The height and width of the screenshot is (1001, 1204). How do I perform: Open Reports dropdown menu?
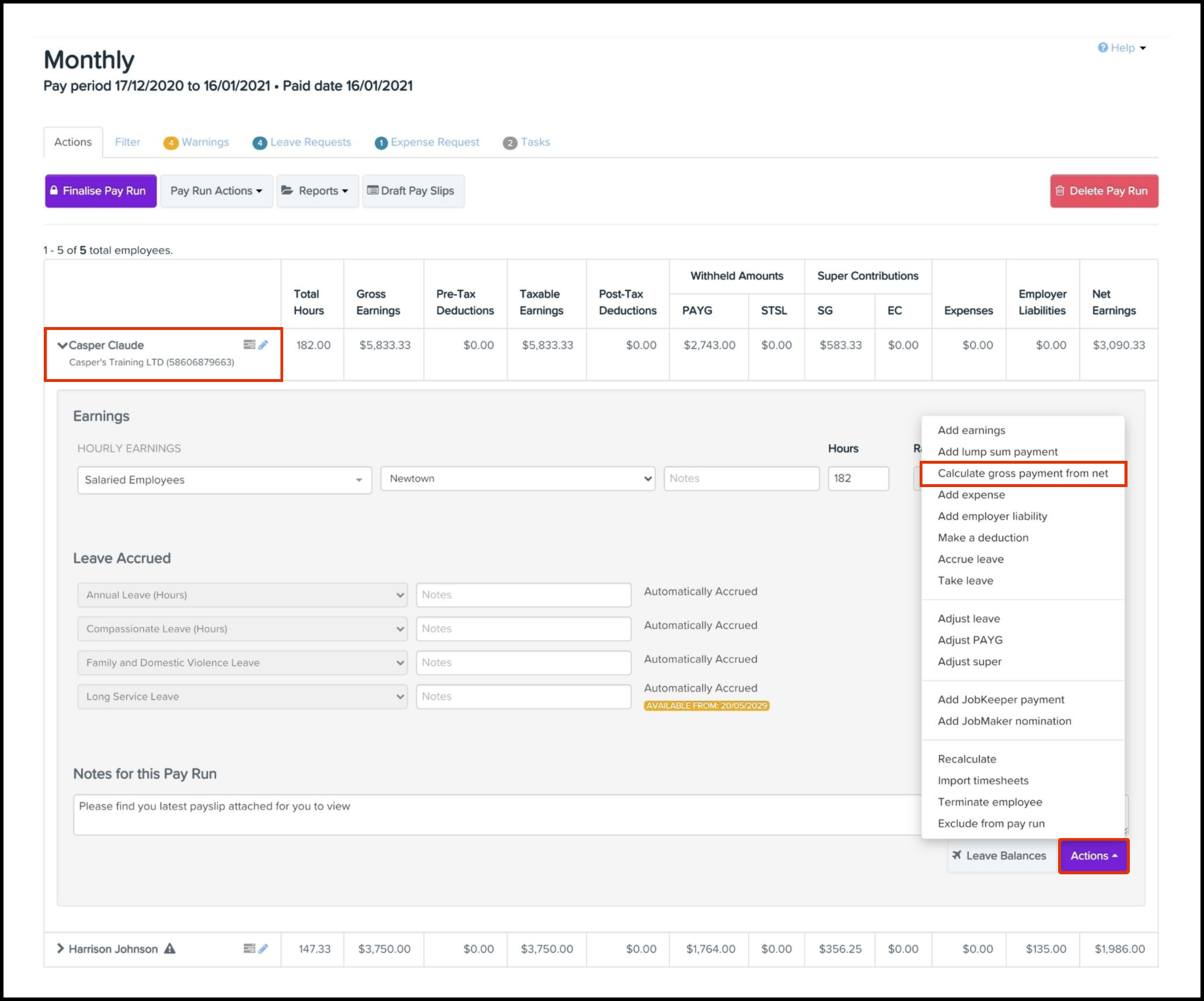coord(317,191)
